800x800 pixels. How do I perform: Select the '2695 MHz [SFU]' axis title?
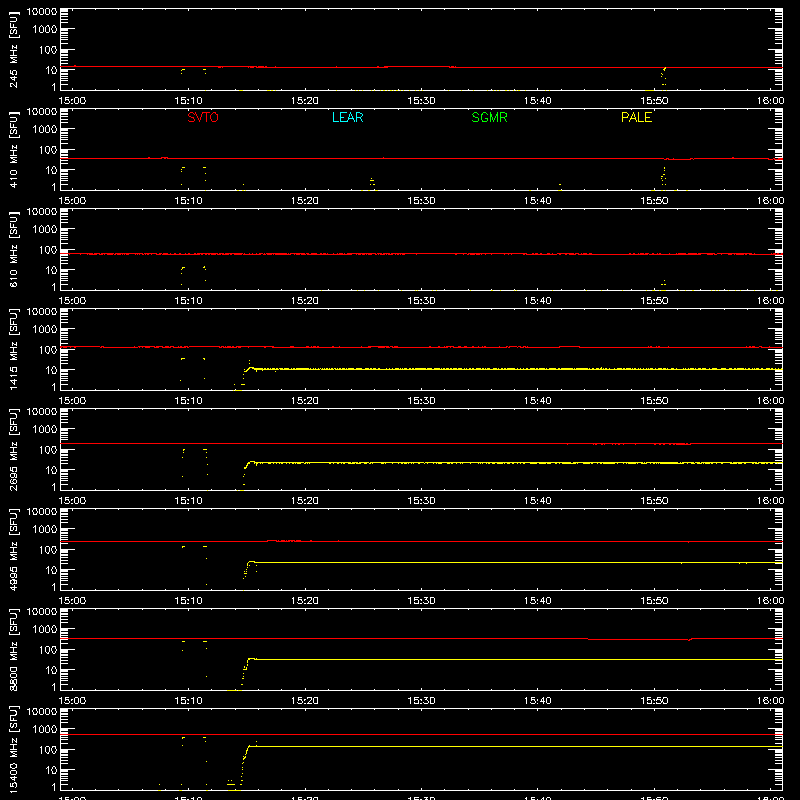pyautogui.click(x=14, y=449)
